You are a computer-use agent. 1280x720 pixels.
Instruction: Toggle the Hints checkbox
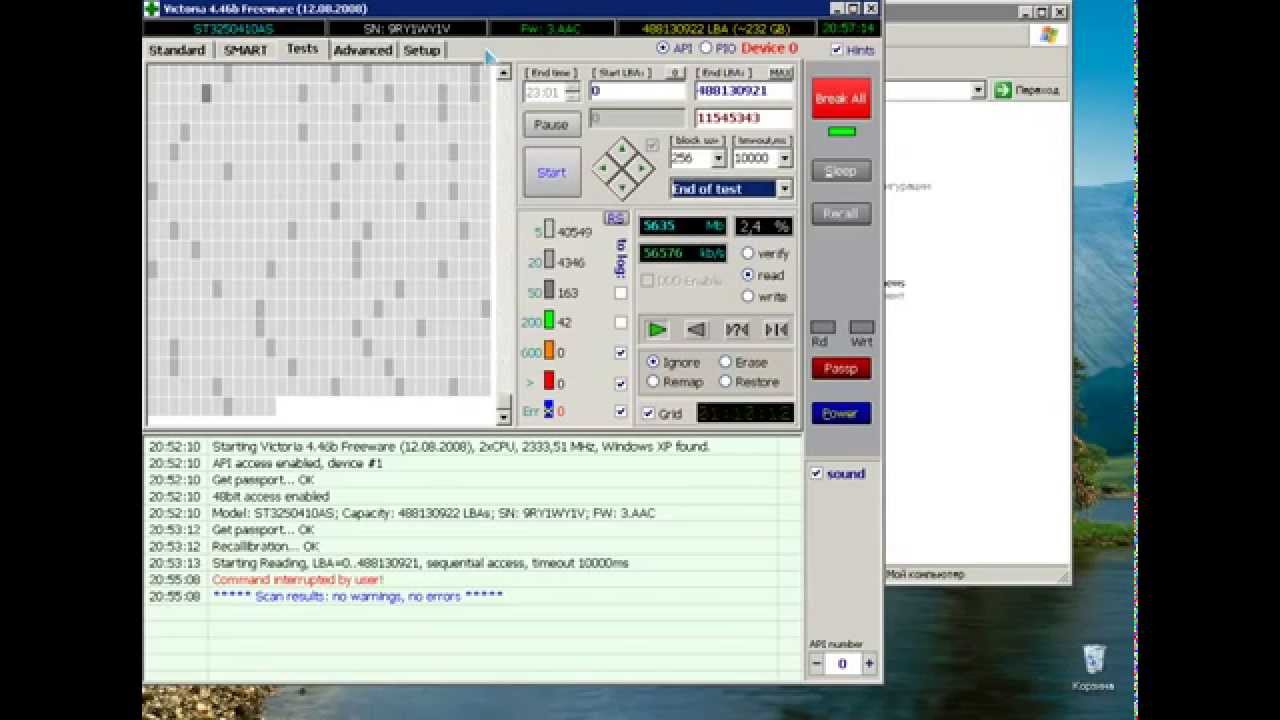tap(836, 50)
